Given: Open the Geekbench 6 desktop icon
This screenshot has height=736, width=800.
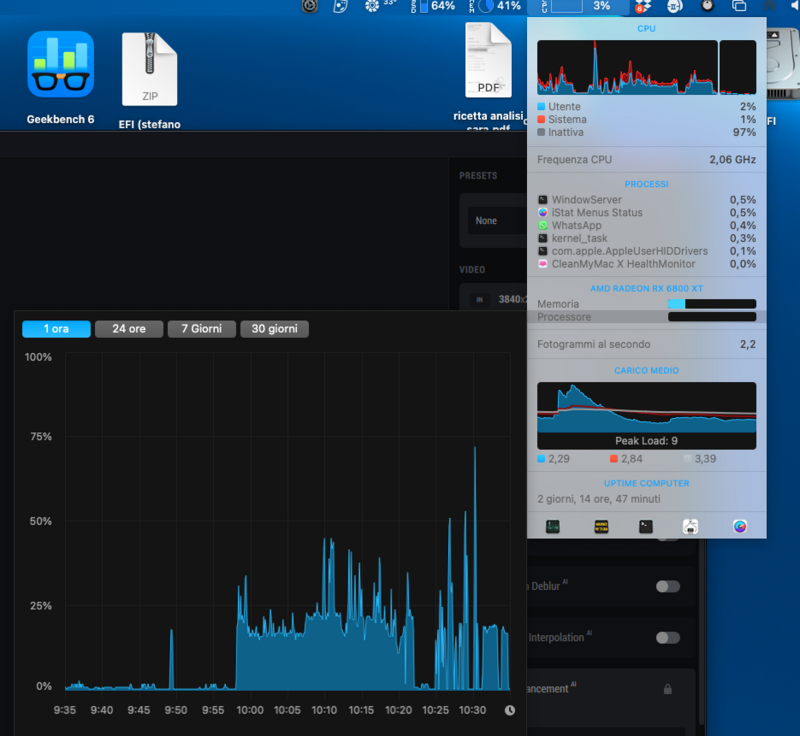Looking at the screenshot, I should (60, 64).
